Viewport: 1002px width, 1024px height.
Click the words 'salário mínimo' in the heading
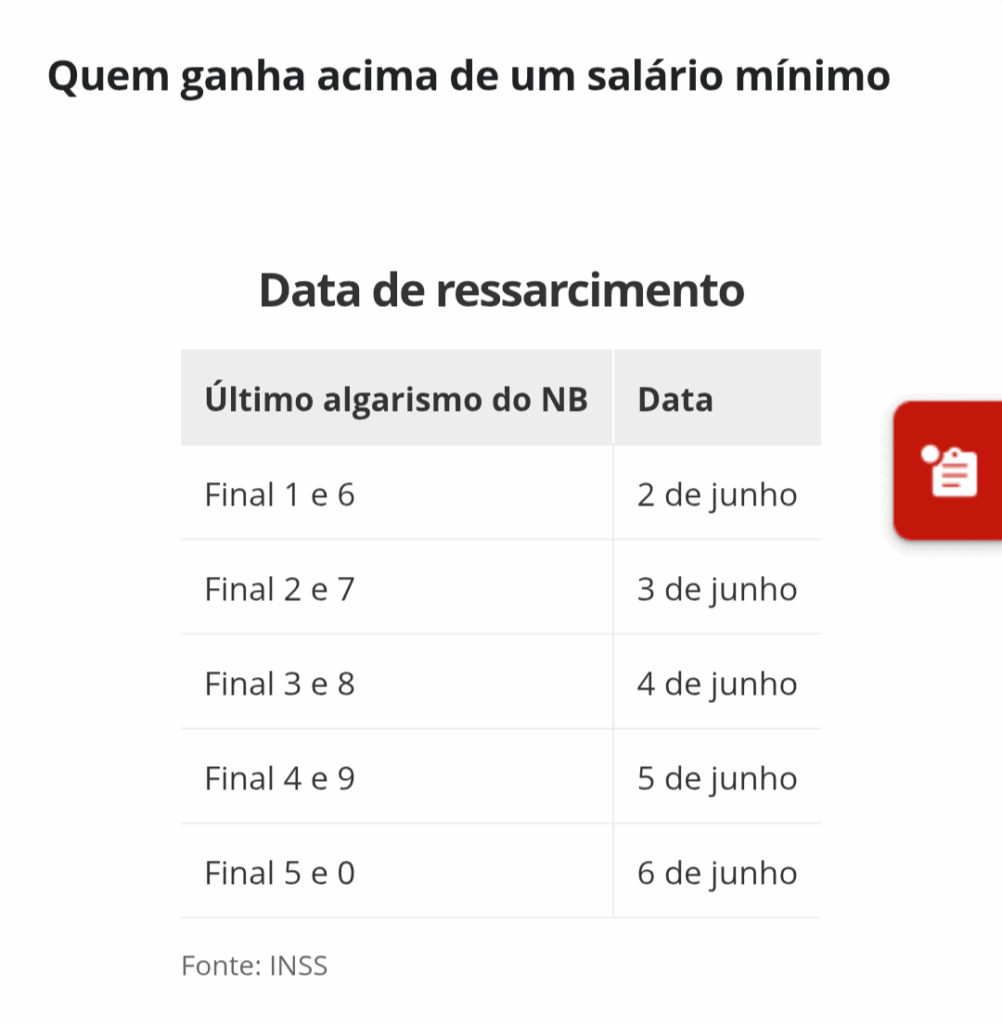click(x=739, y=76)
